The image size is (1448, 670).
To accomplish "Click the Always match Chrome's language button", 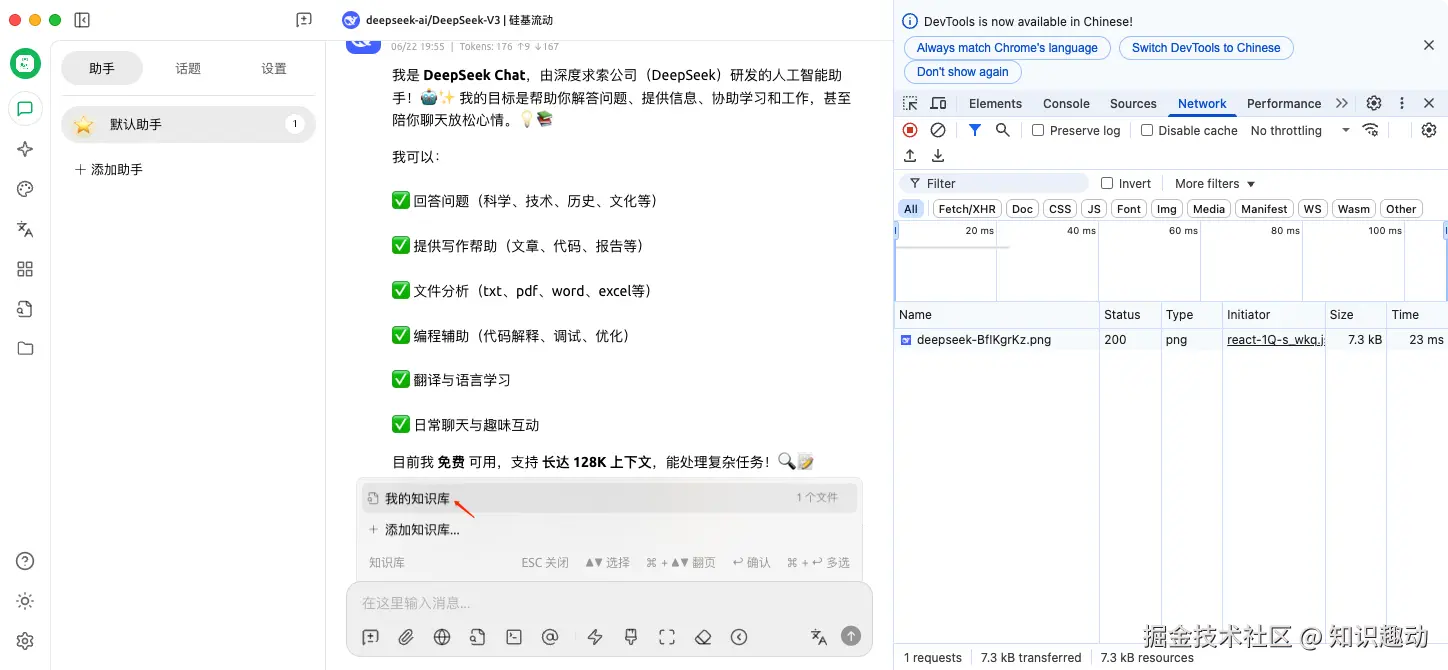I will click(x=1007, y=47).
